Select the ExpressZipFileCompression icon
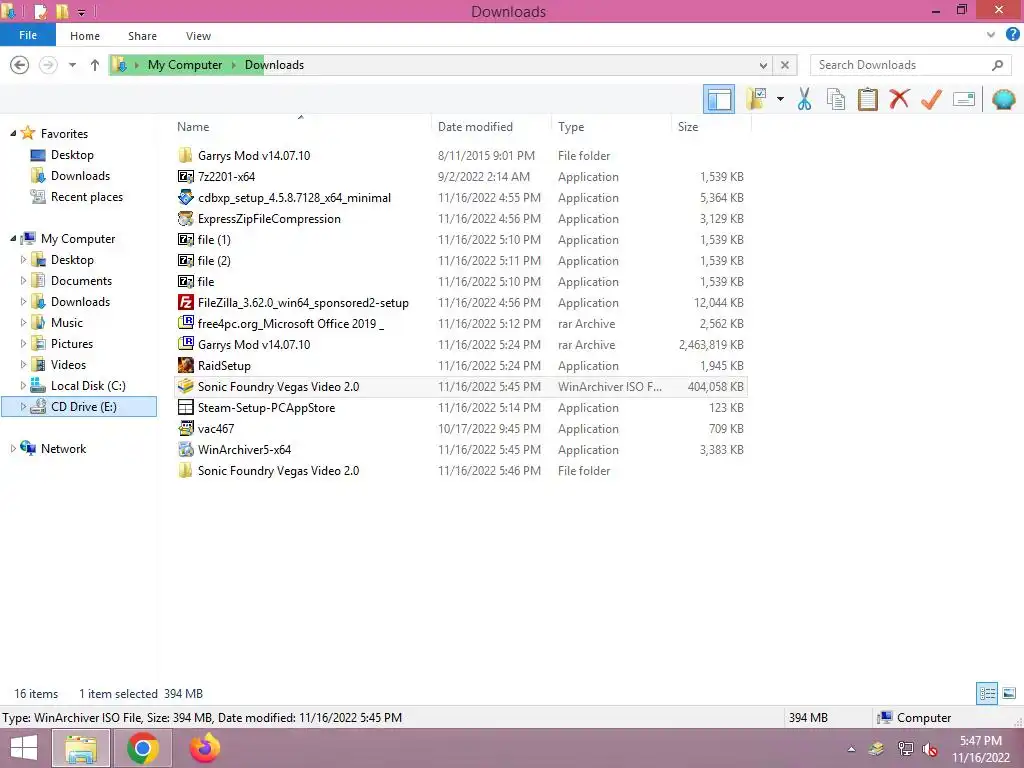 click(185, 218)
